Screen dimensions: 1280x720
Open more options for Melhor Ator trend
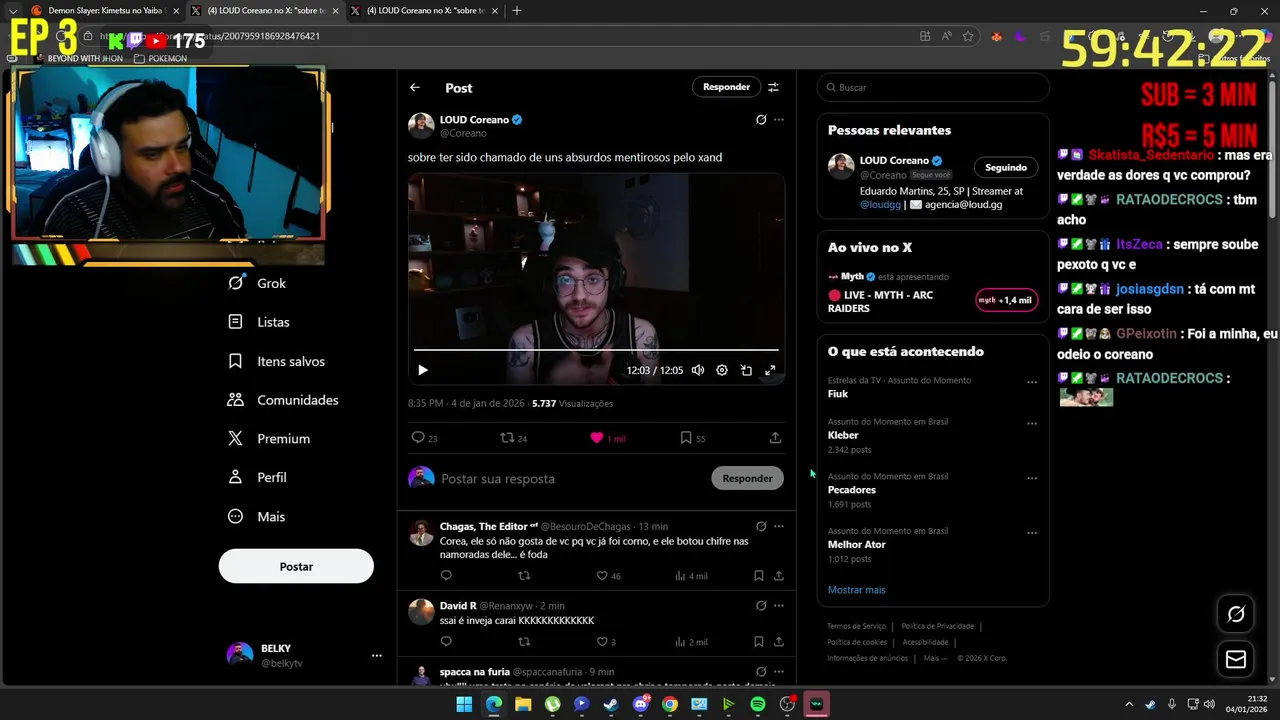point(1032,533)
